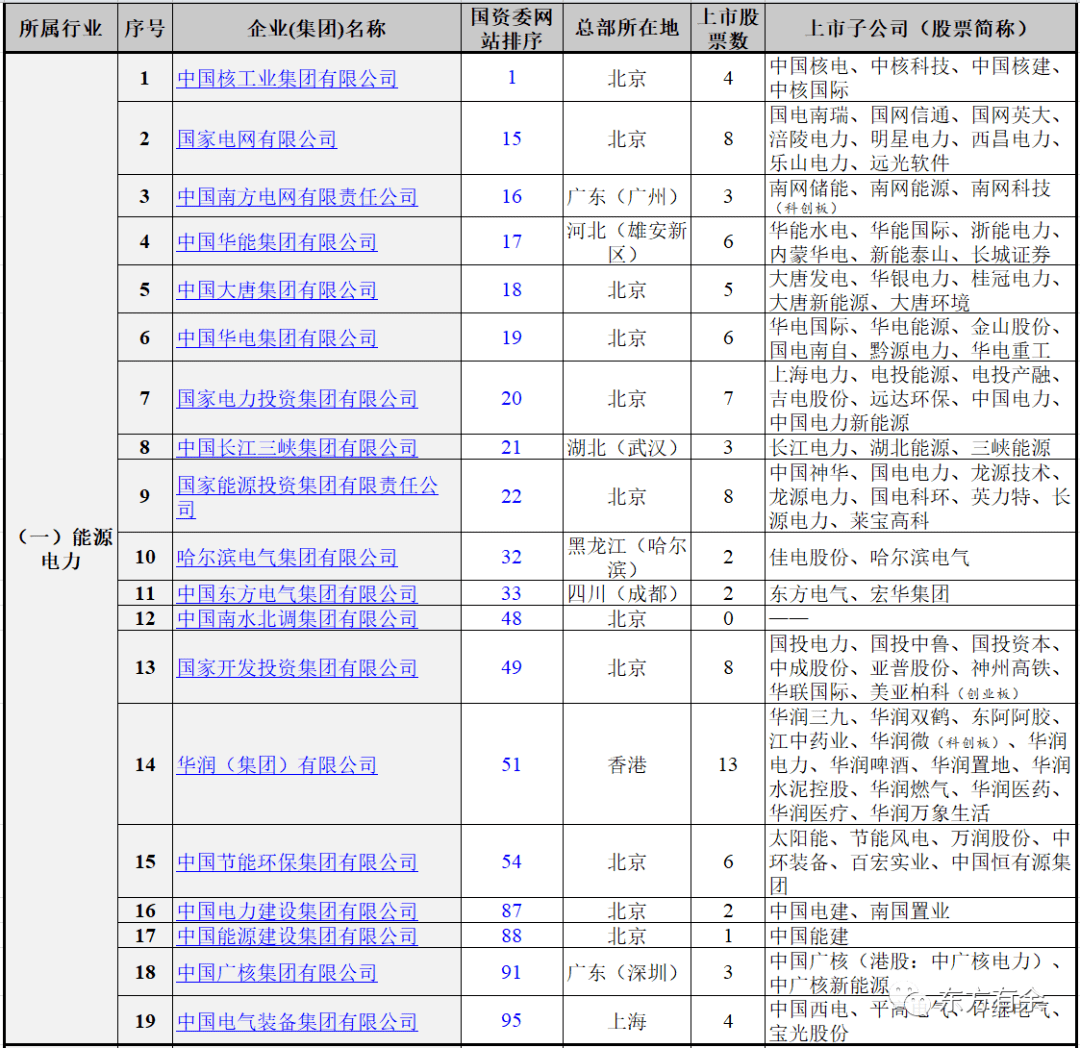
Task: Select the 太阳能、节能风电 subsidiaries cell
Action: [x=920, y=861]
